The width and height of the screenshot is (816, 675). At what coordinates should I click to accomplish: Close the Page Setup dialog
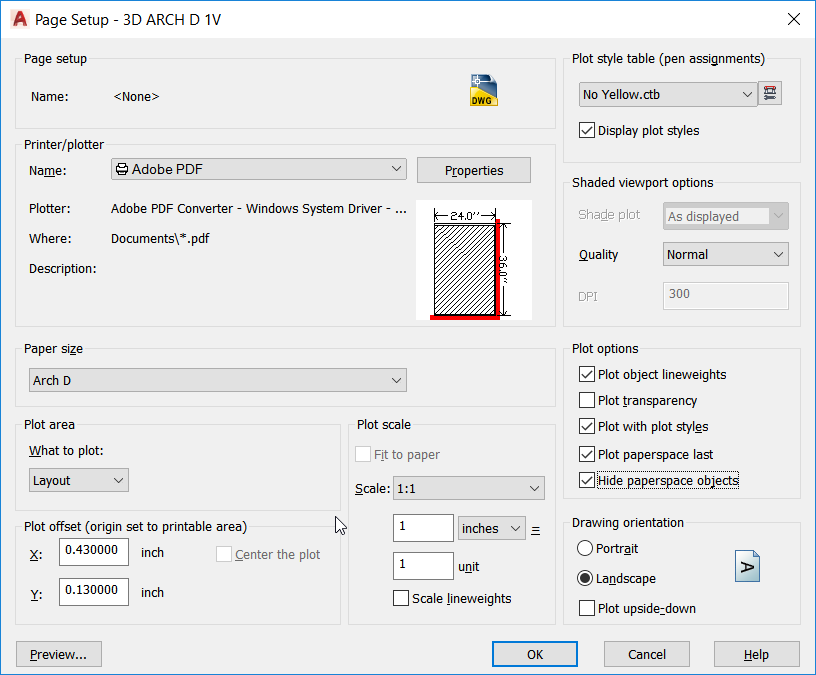click(794, 19)
